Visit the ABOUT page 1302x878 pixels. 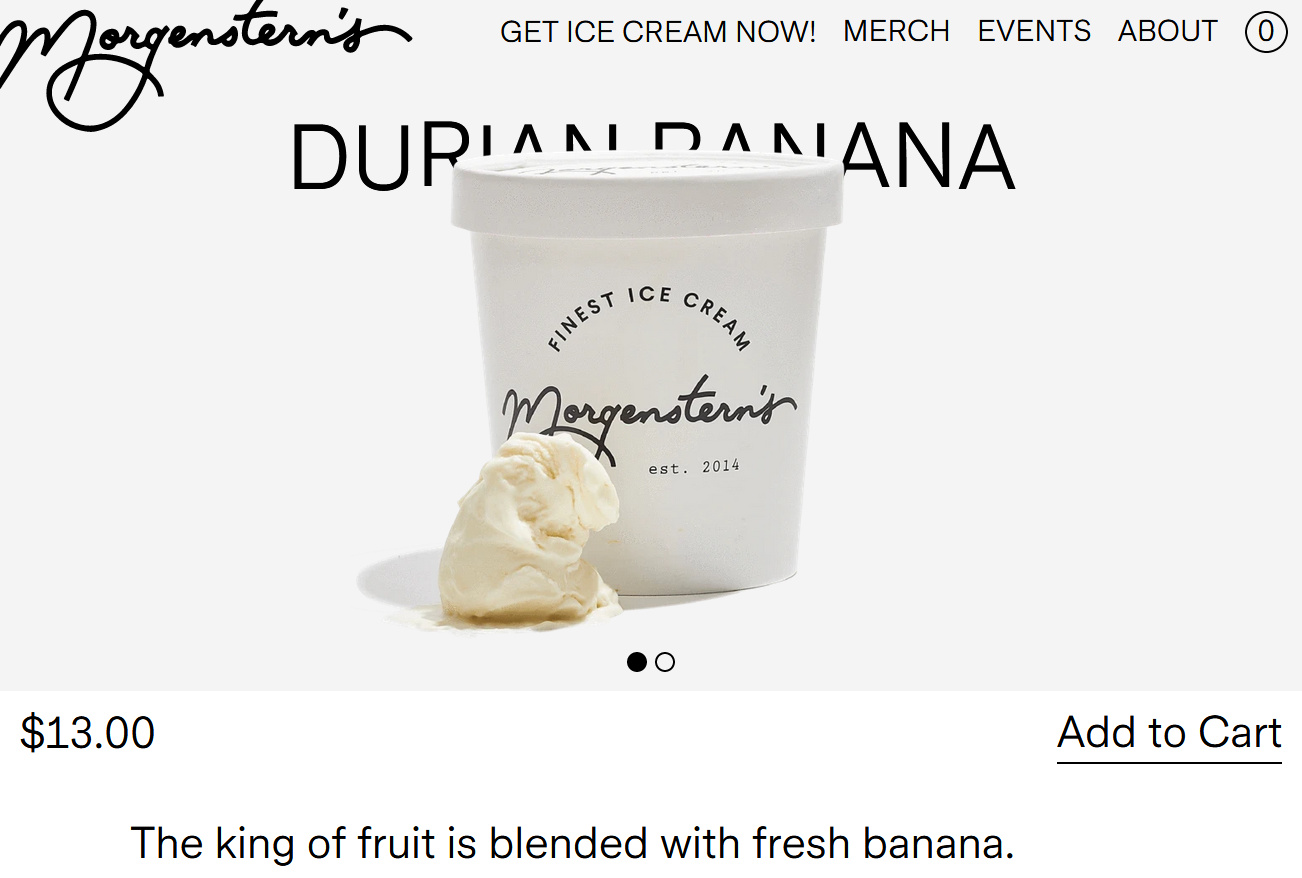tap(1168, 32)
